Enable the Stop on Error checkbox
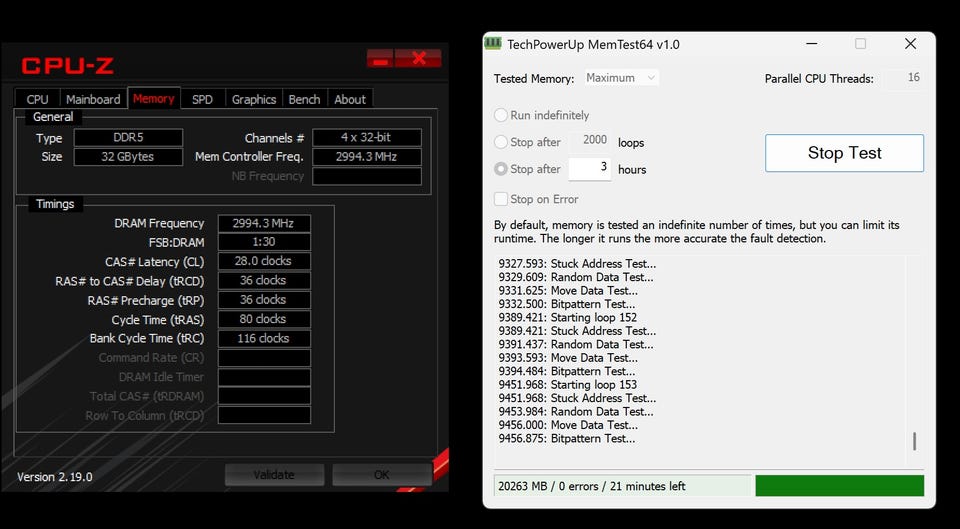 pos(501,199)
